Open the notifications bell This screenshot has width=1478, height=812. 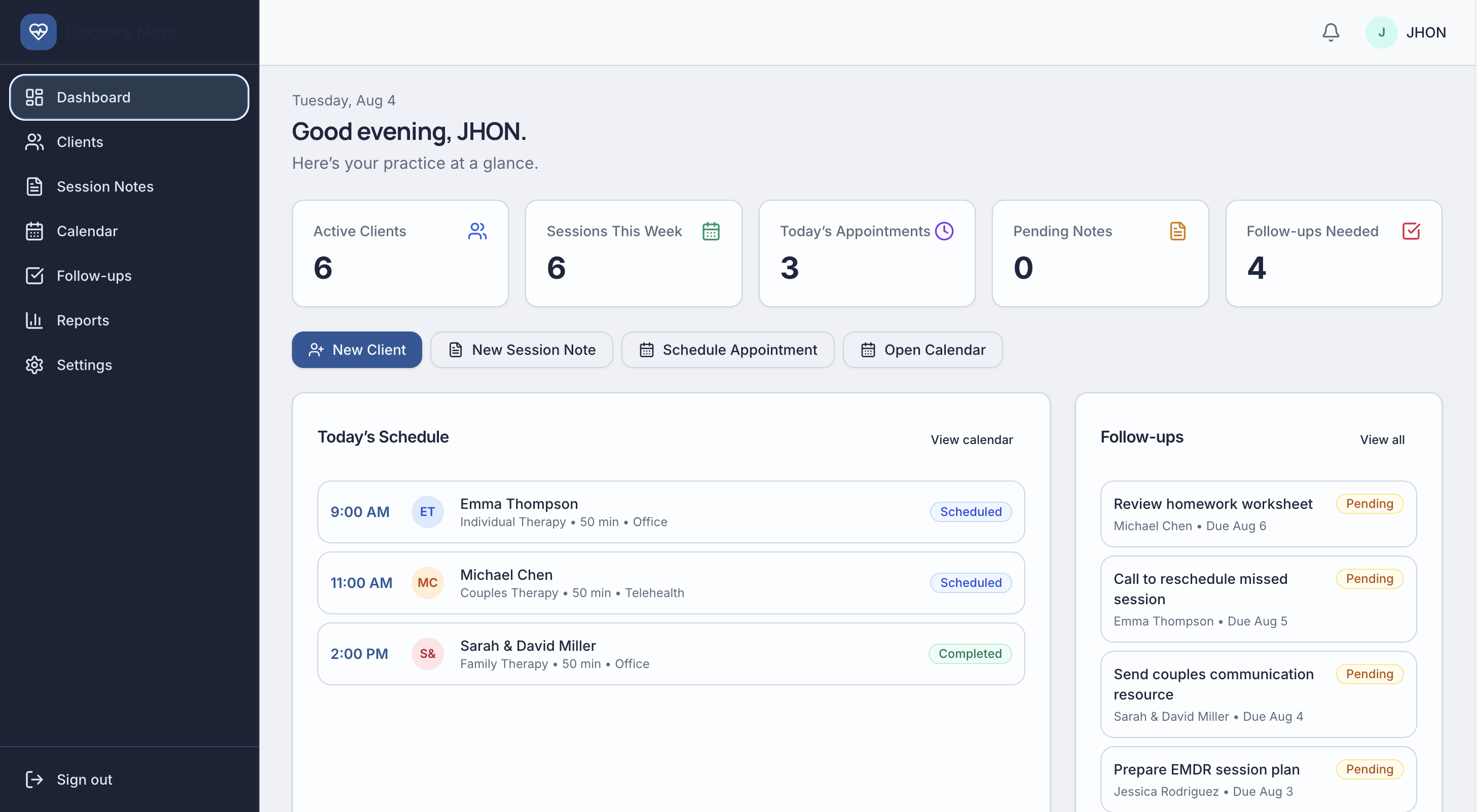coord(1331,32)
